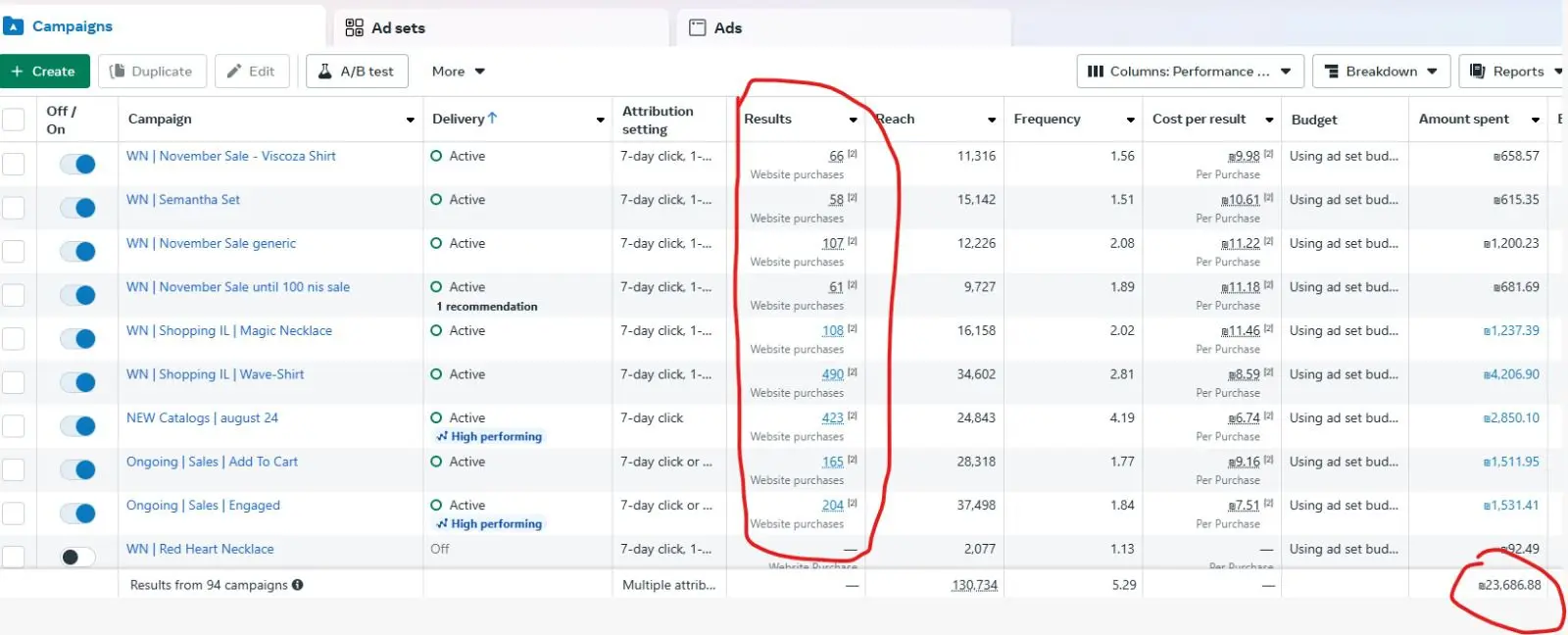Click the Reports document icon

click(x=1478, y=72)
